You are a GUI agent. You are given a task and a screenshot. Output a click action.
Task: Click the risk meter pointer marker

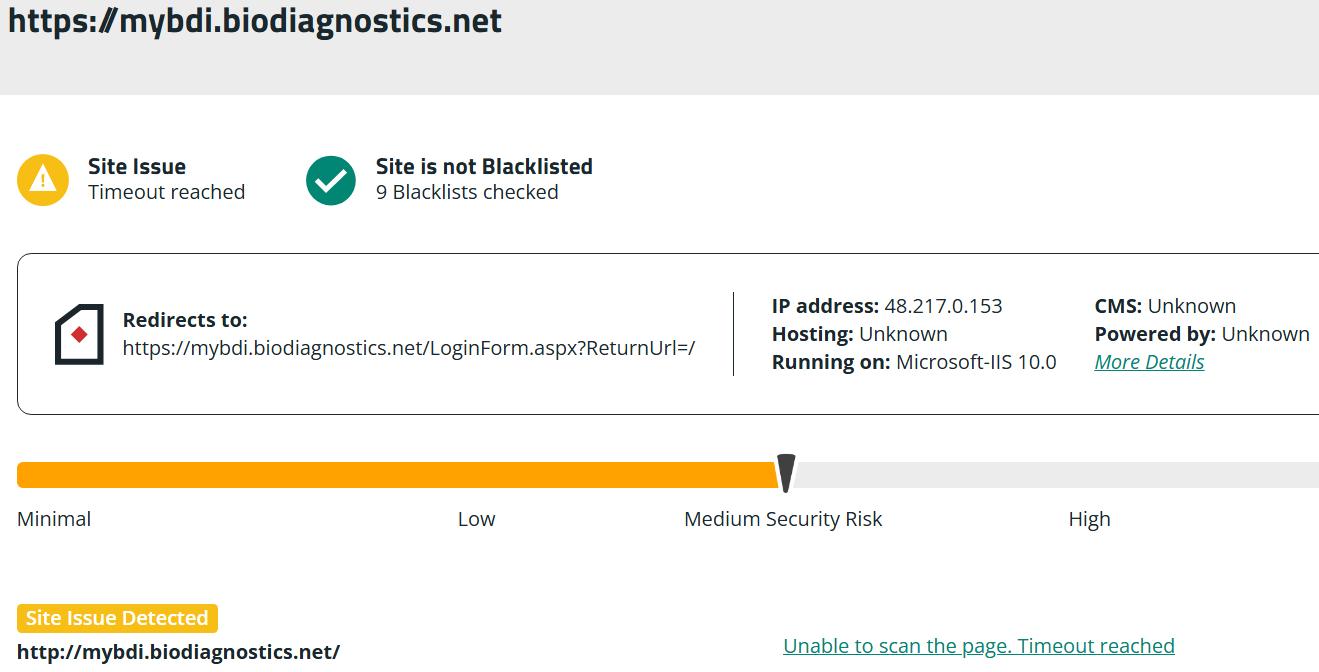click(x=786, y=473)
